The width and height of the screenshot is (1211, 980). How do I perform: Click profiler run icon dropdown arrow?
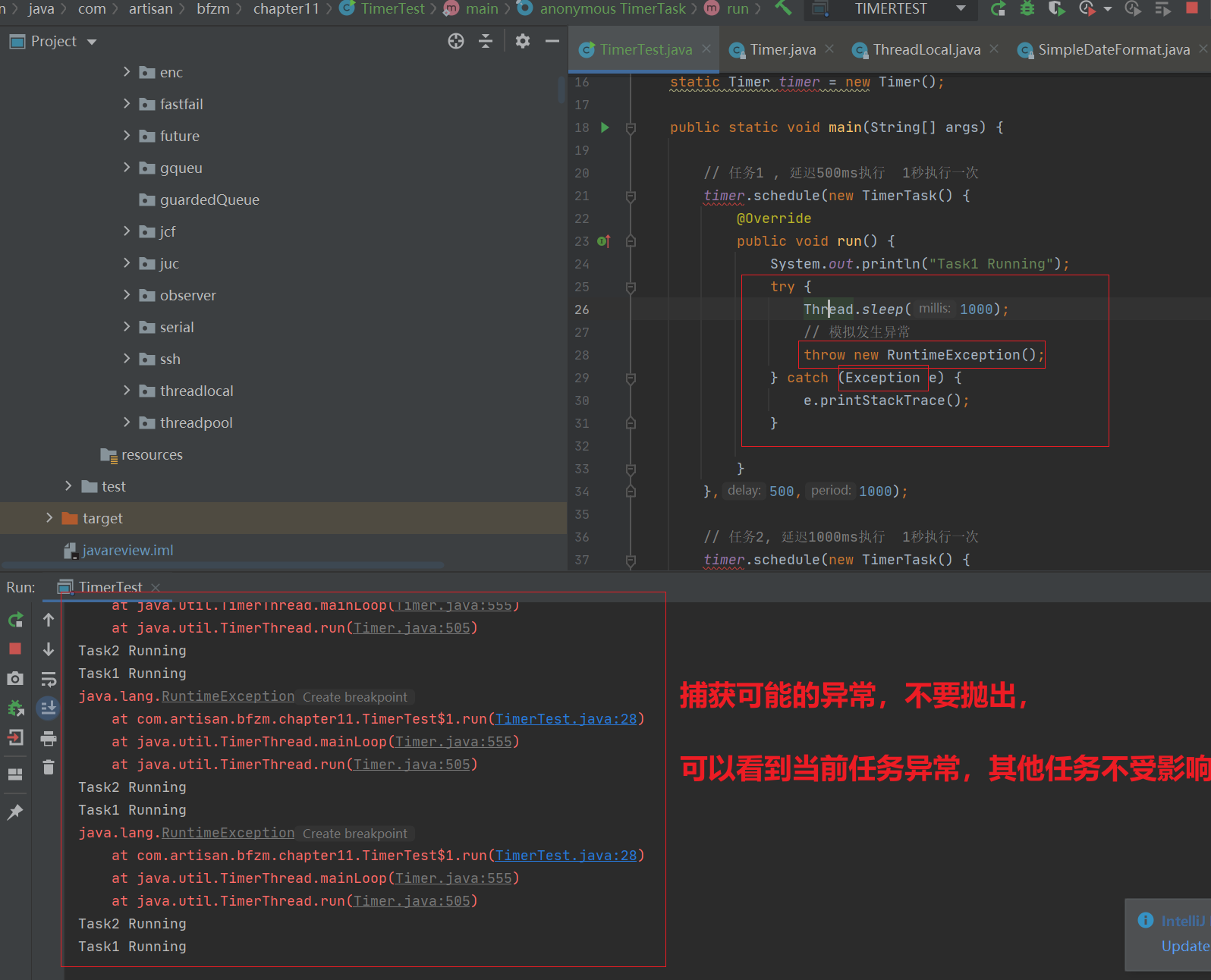pos(1108,9)
